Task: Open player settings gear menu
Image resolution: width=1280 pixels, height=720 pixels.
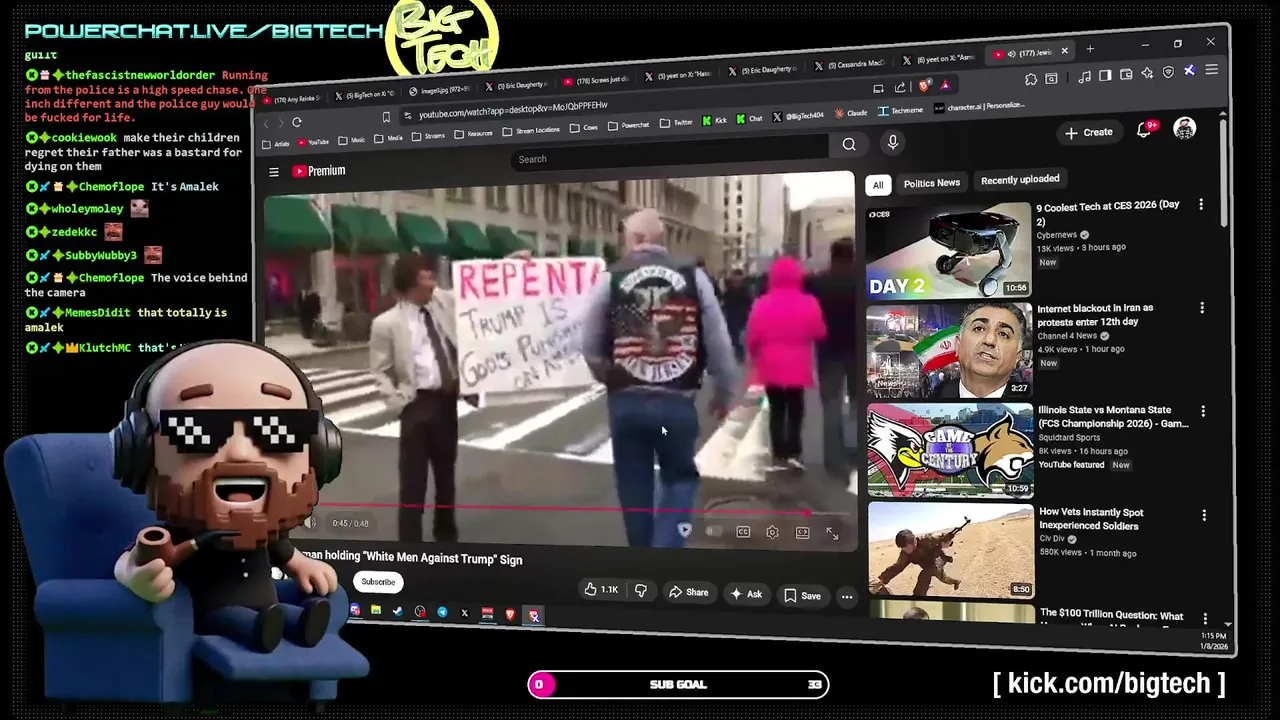Action: point(772,532)
